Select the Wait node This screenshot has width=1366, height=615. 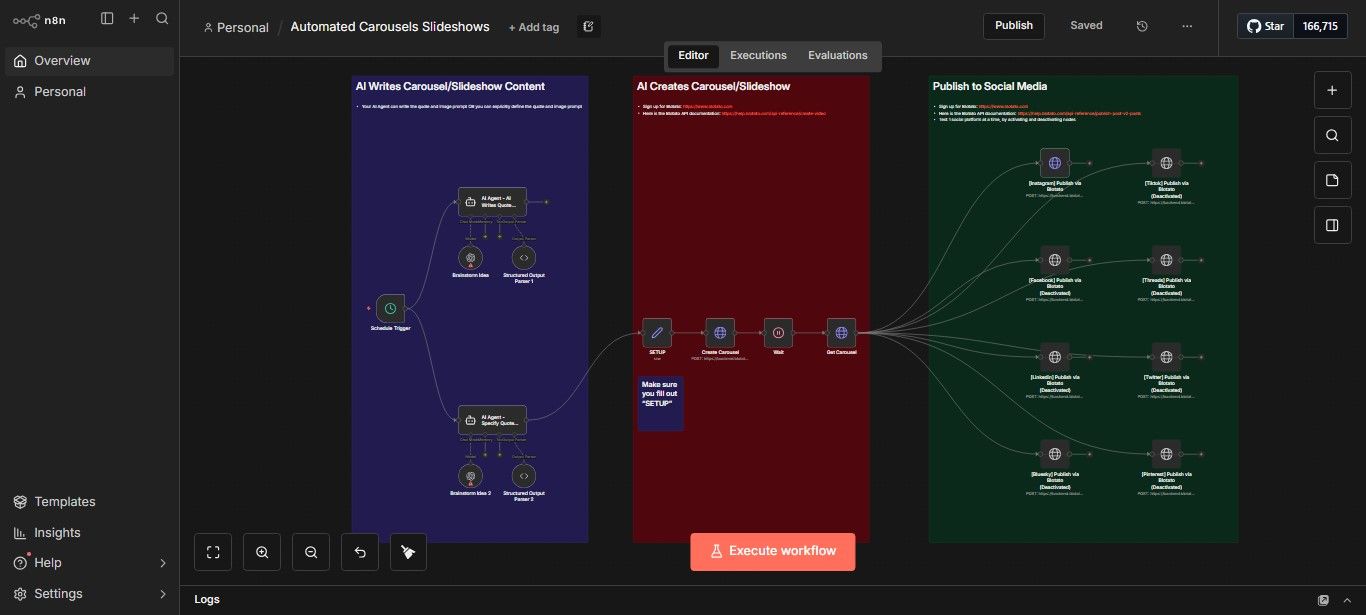tap(779, 332)
